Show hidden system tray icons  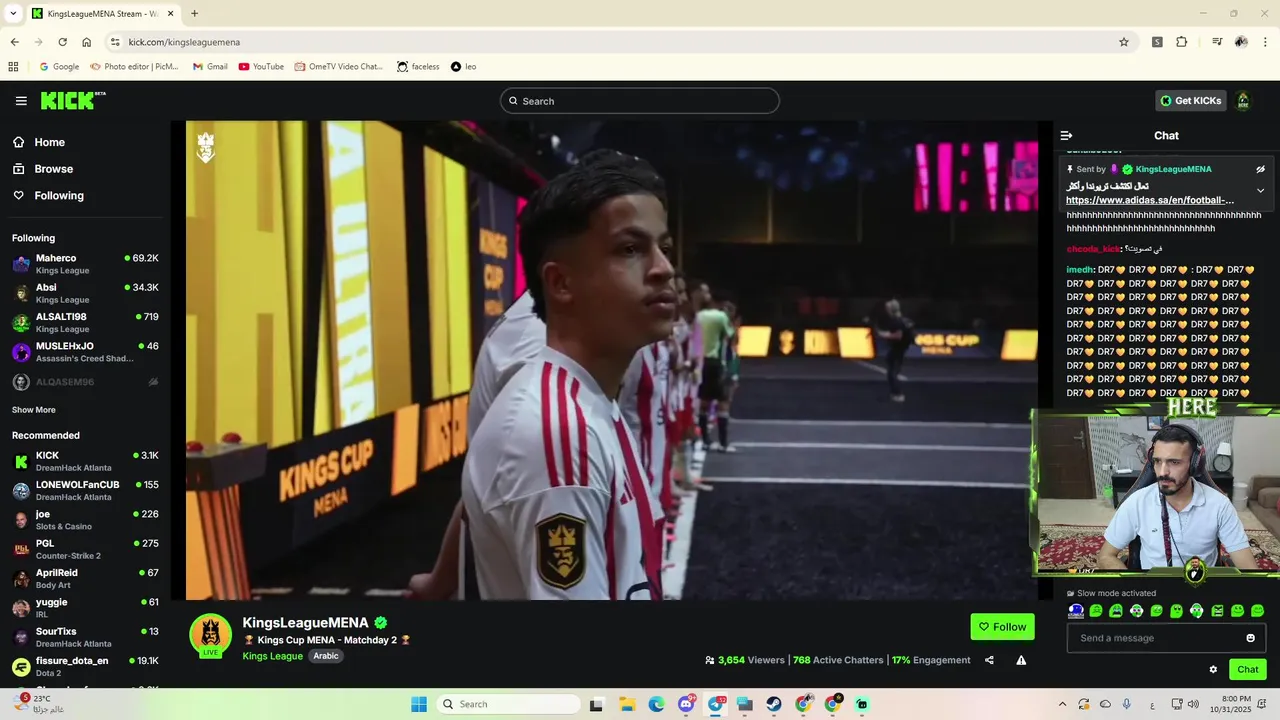(x=1062, y=704)
